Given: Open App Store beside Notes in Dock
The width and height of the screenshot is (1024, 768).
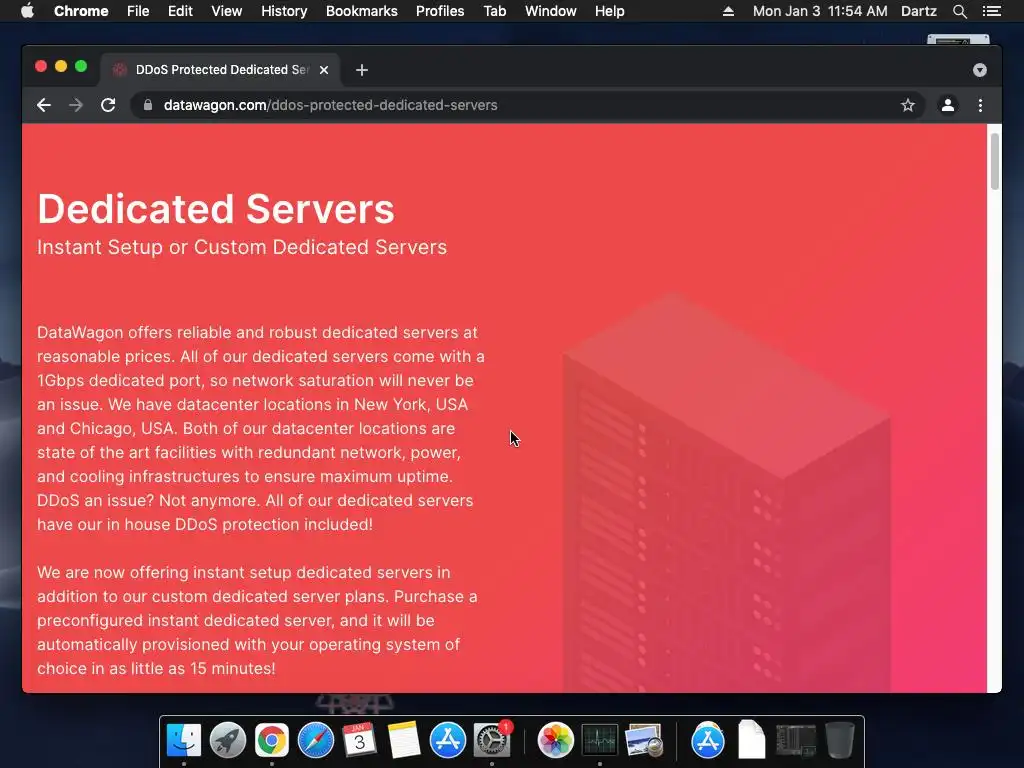Looking at the screenshot, I should (447, 740).
